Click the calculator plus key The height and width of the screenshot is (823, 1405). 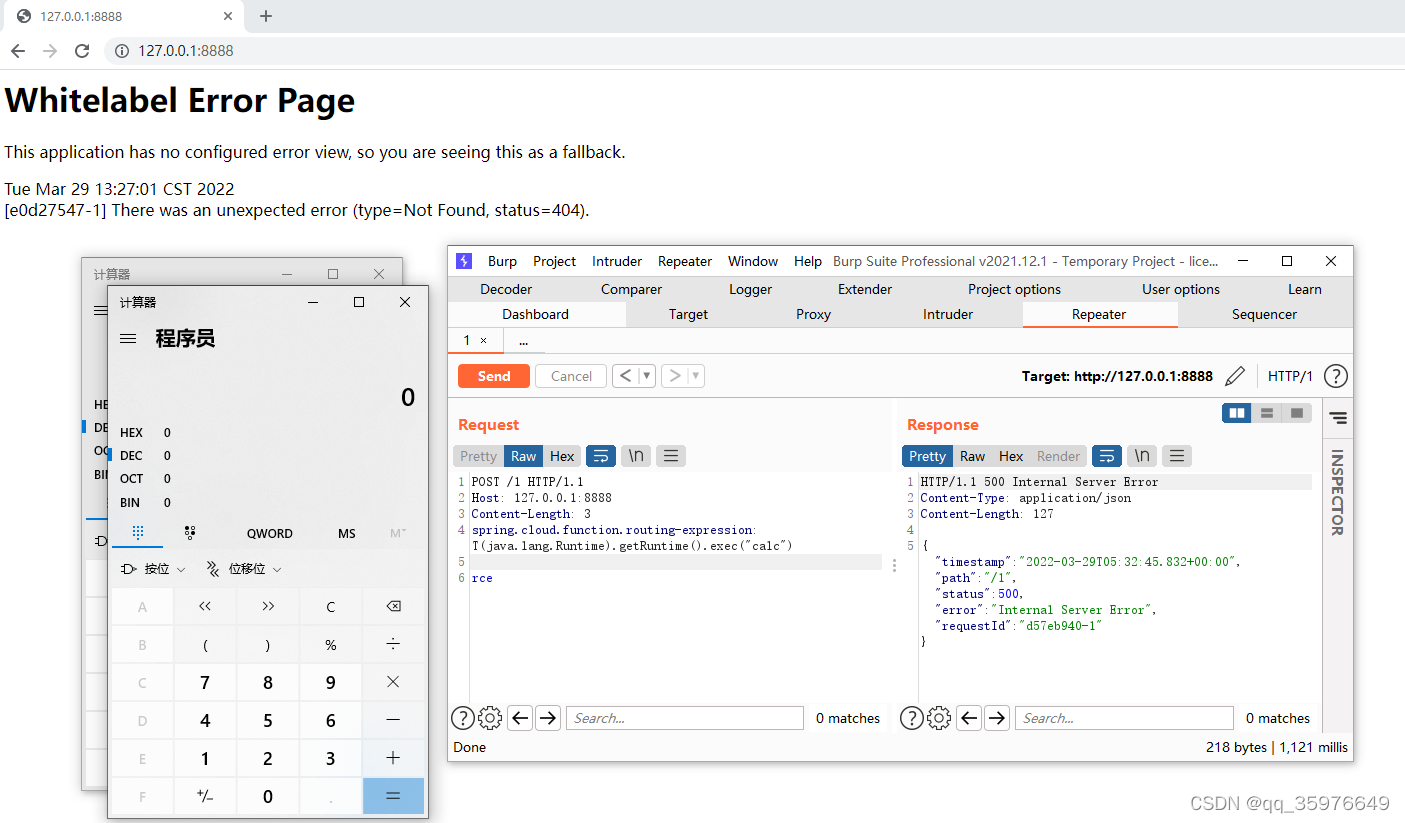coord(393,759)
